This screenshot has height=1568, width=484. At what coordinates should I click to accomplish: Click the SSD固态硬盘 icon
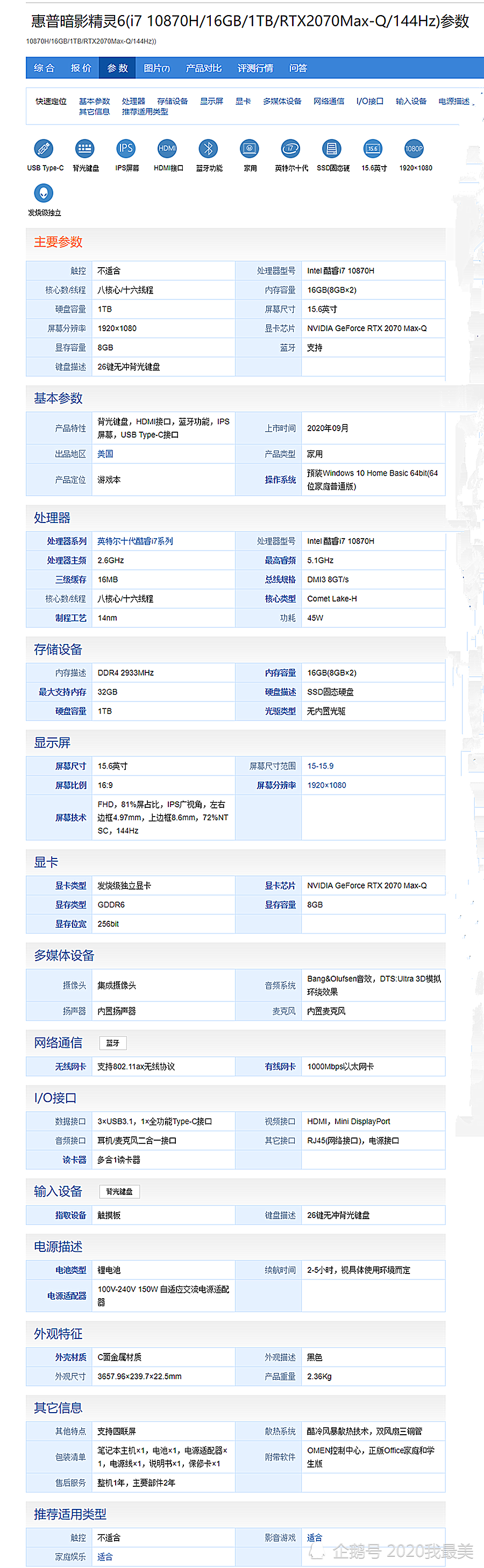pyautogui.click(x=332, y=148)
